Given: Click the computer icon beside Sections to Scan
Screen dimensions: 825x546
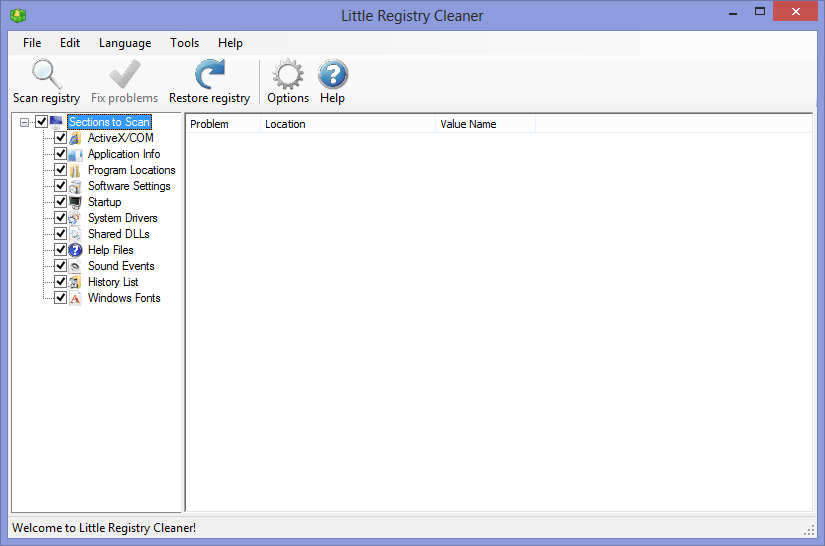Looking at the screenshot, I should pos(56,122).
